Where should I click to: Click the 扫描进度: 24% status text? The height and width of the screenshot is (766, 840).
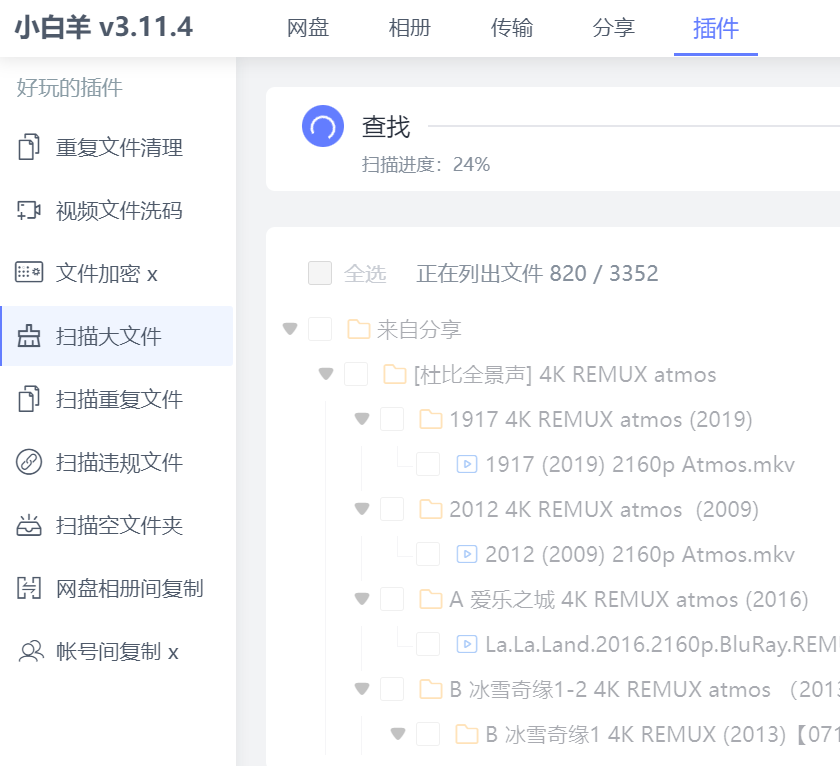(x=426, y=164)
